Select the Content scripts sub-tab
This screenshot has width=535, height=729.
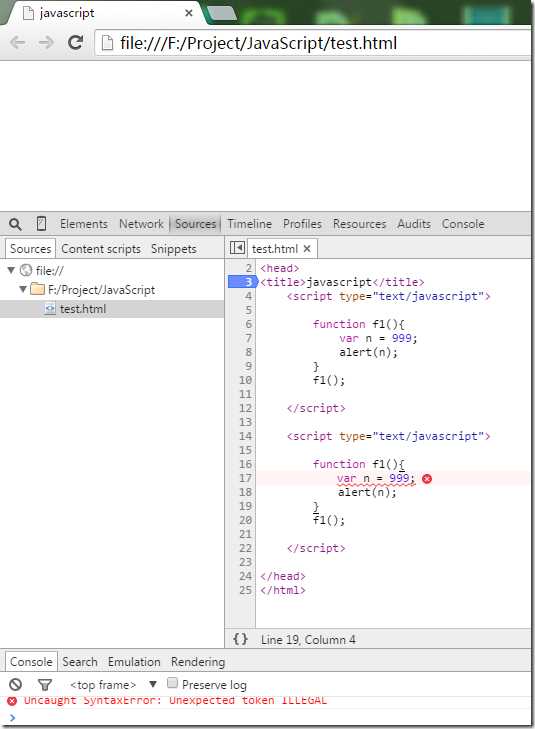point(101,249)
